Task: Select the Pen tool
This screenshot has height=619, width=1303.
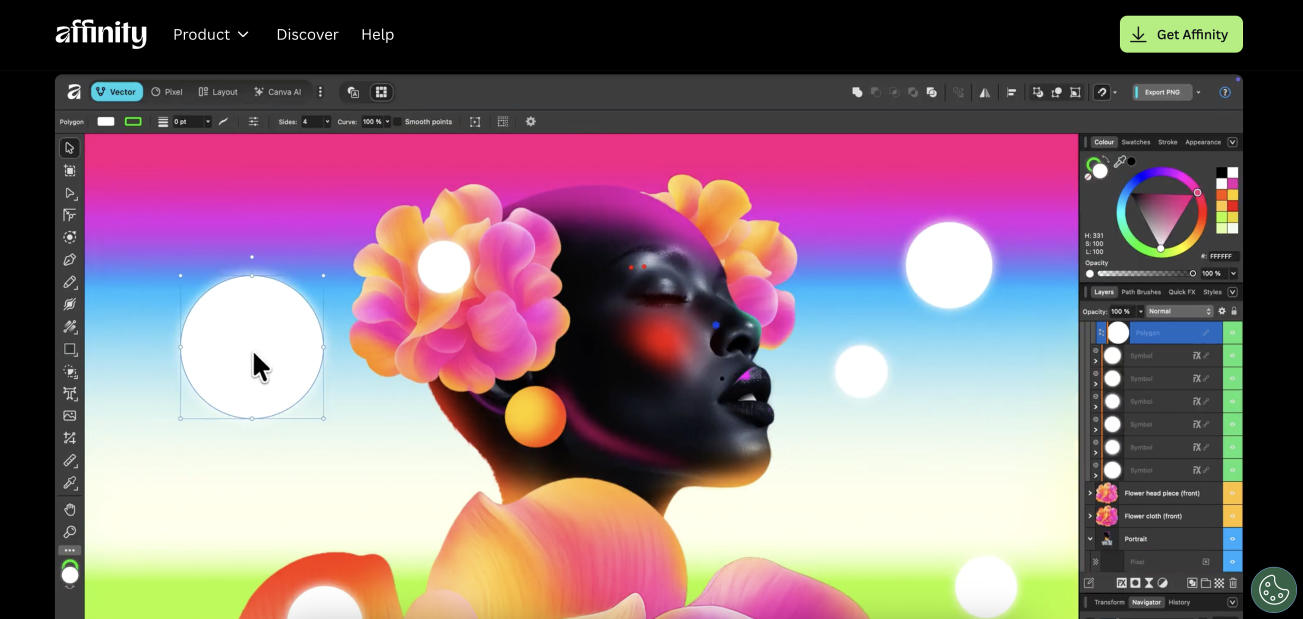Action: click(x=69, y=260)
